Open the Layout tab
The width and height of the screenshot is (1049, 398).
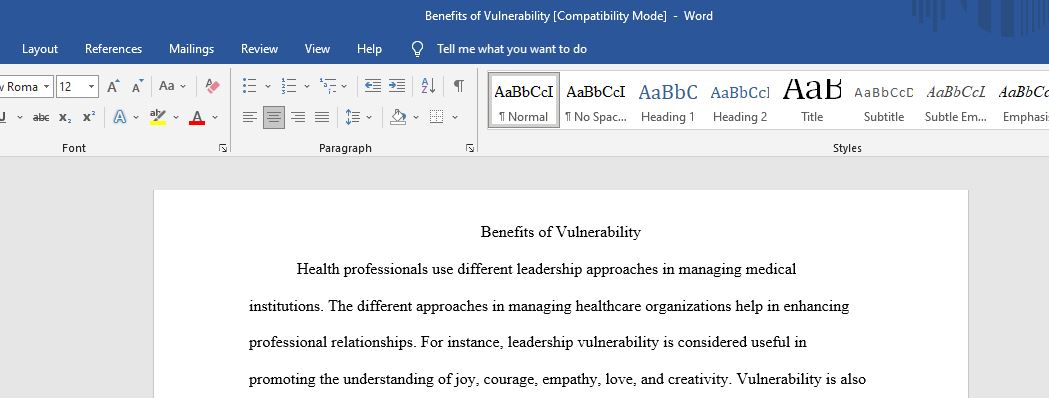coord(40,49)
